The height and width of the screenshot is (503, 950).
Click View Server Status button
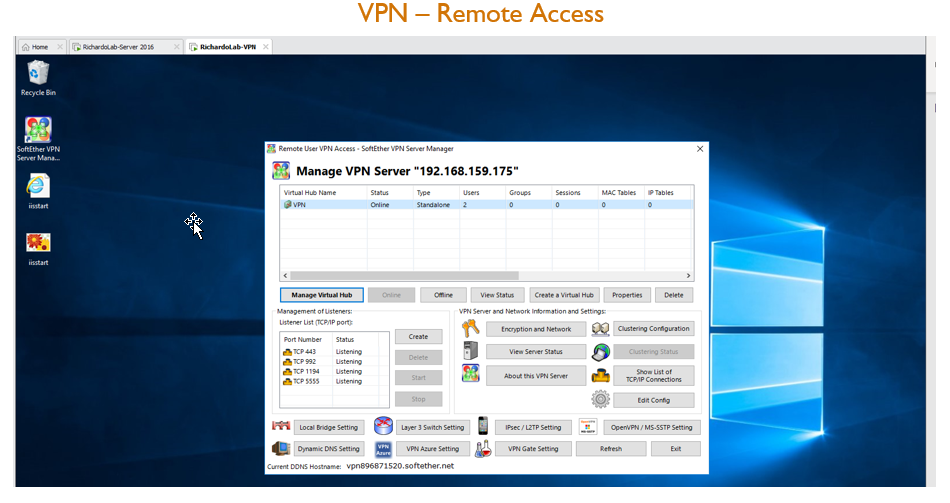pos(536,351)
